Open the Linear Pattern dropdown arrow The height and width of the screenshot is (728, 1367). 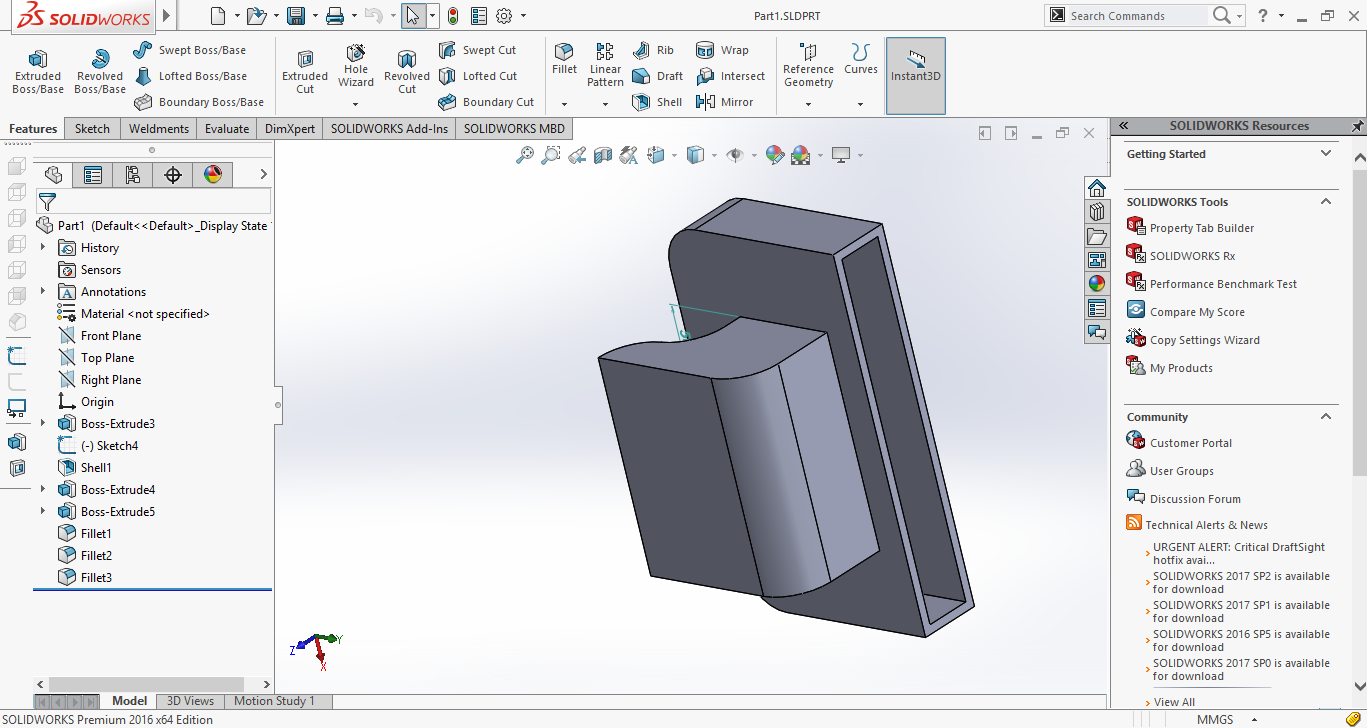[605, 104]
